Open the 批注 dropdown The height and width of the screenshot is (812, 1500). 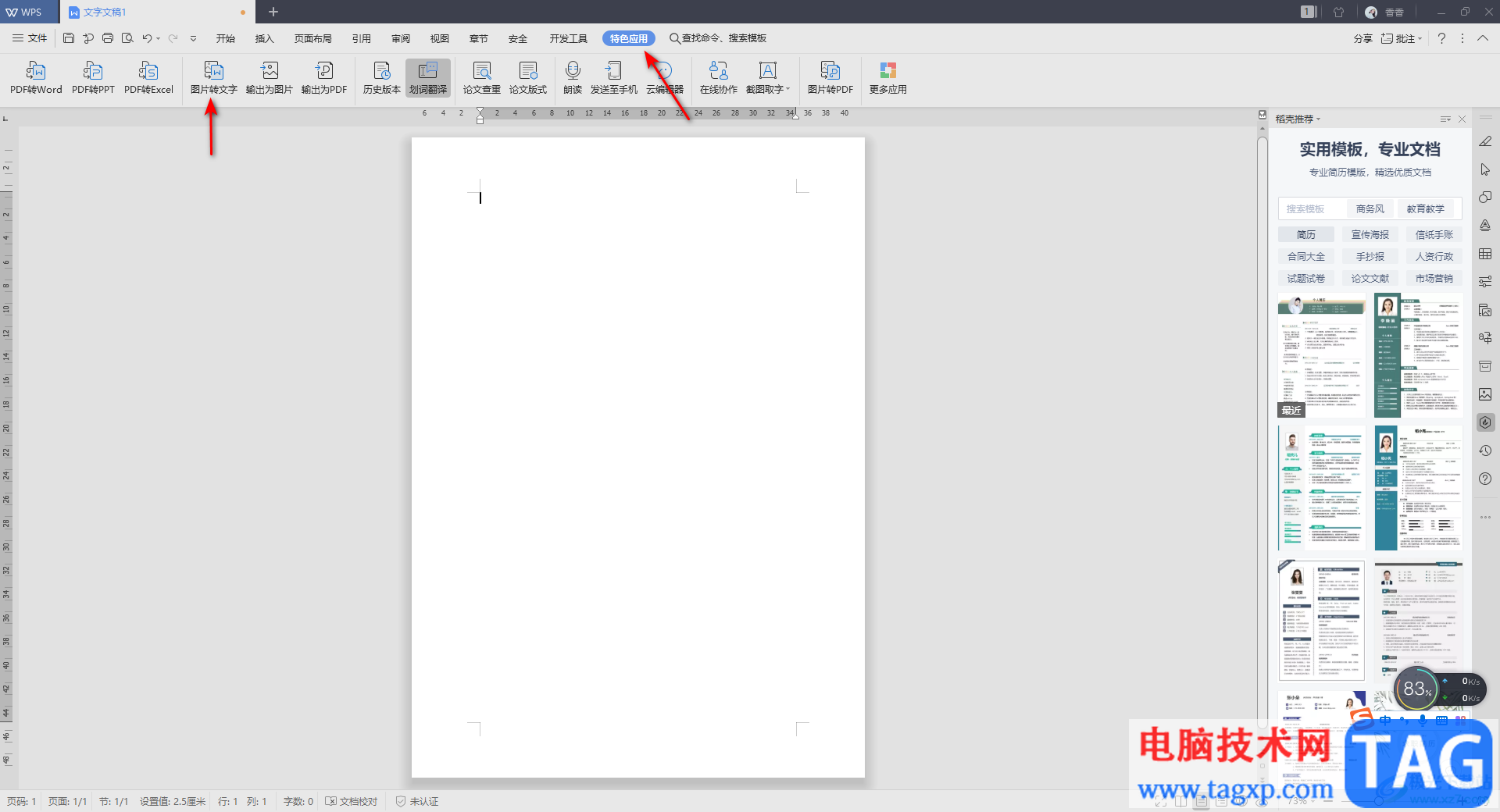point(1402,38)
